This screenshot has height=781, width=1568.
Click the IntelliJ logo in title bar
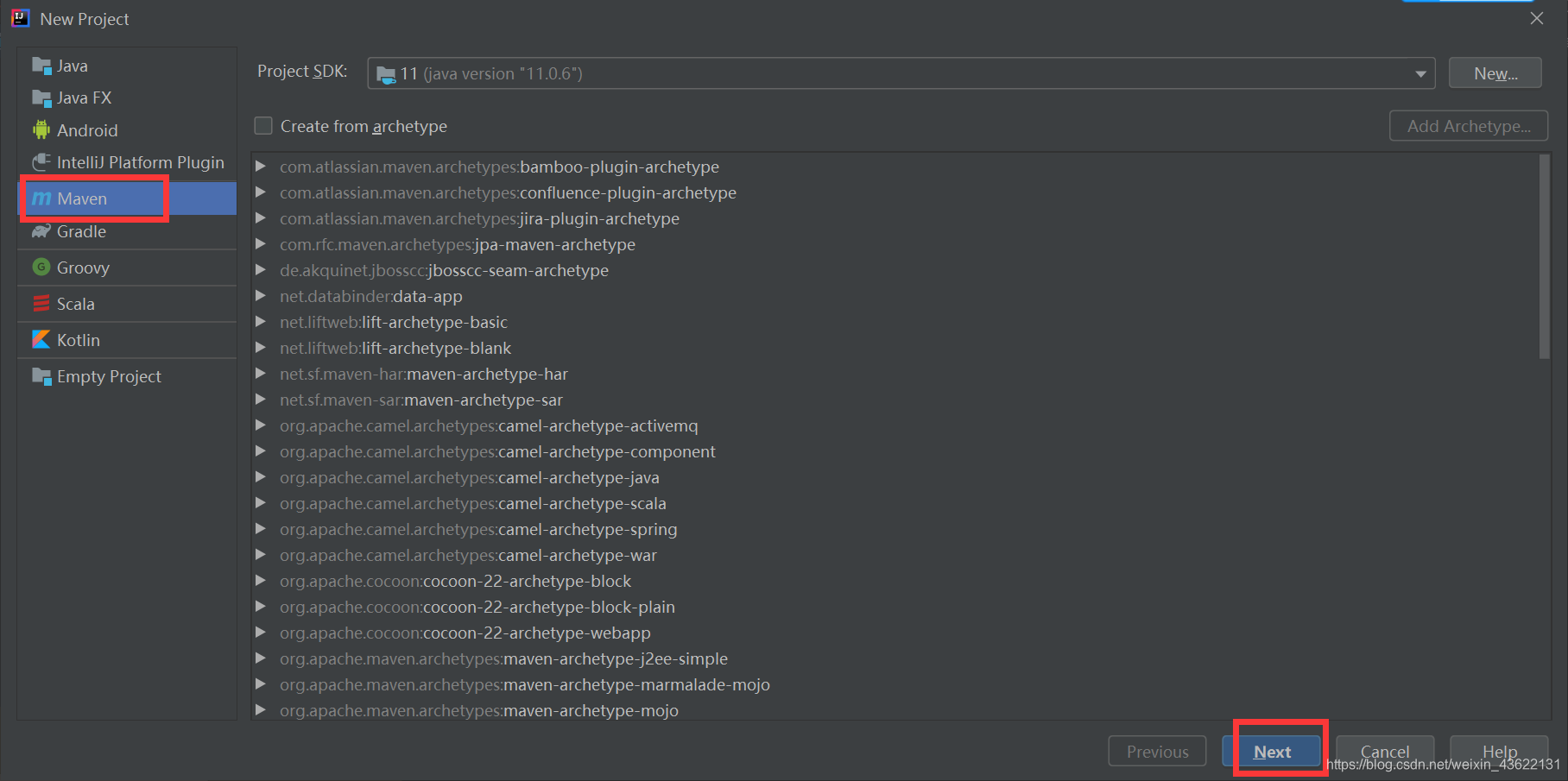pos(21,18)
